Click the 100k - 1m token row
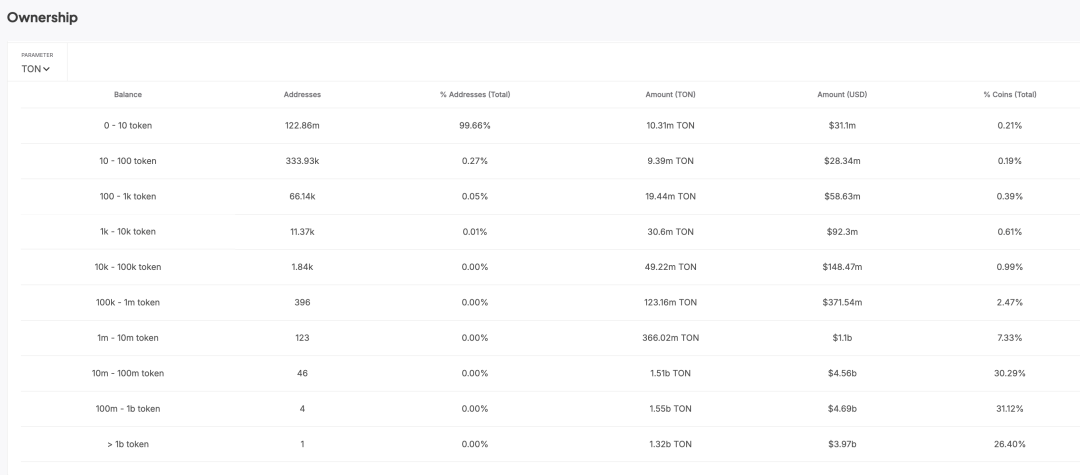1080x475 pixels. [127, 302]
